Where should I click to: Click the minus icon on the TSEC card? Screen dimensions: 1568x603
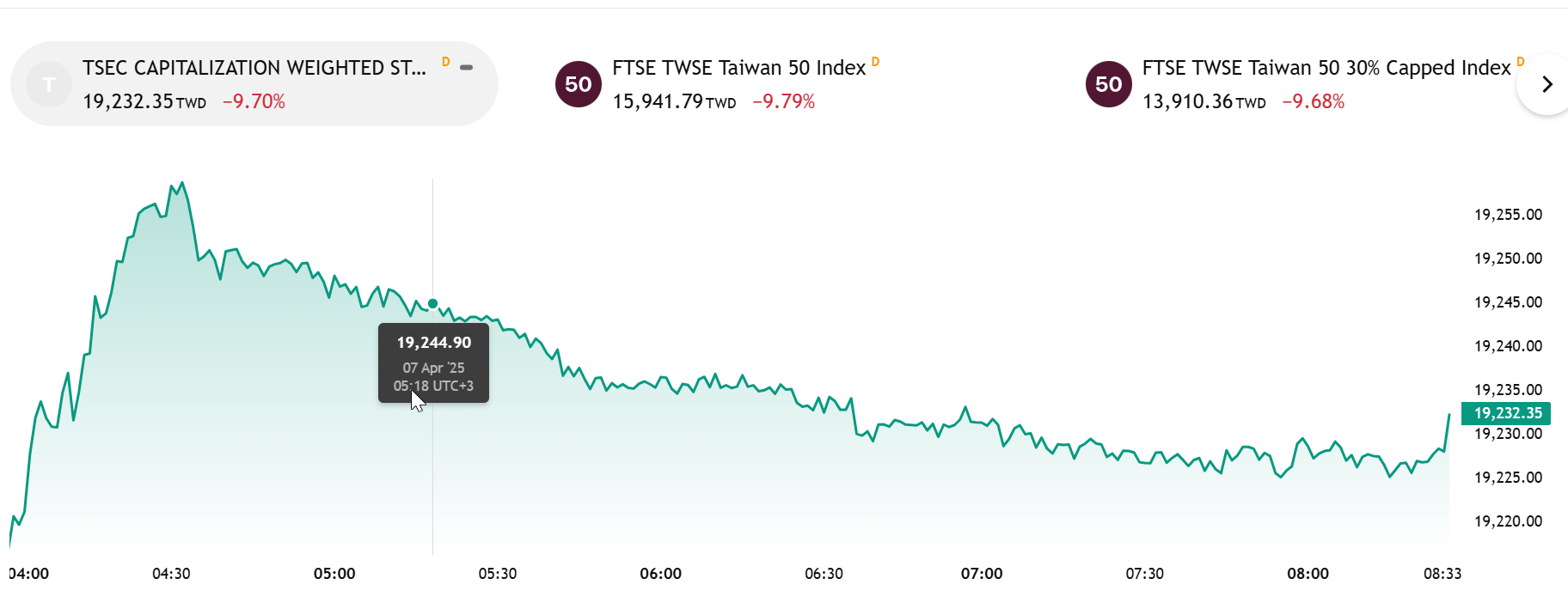(466, 67)
